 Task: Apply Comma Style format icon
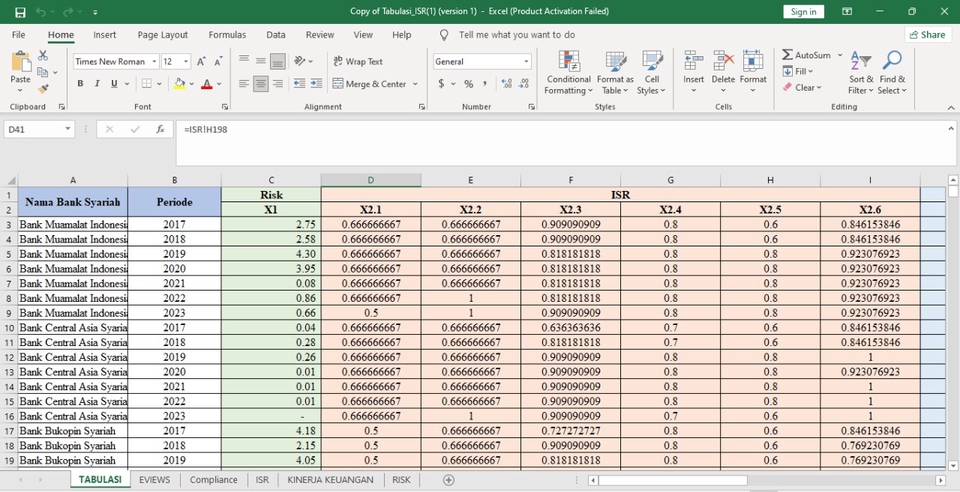(485, 84)
